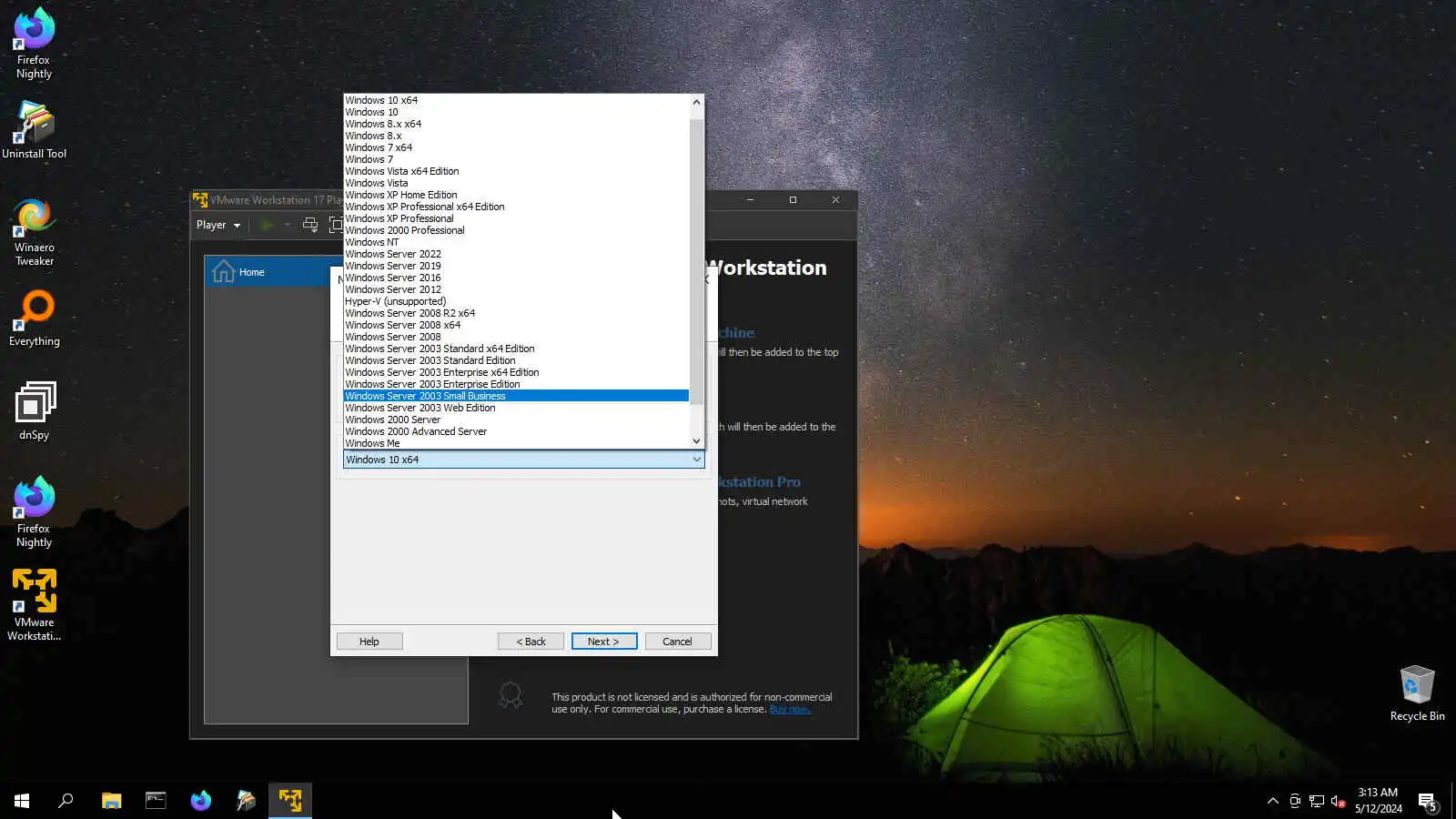Select Windows Server 2019
Image resolution: width=1456 pixels, height=819 pixels.
pyautogui.click(x=516, y=266)
